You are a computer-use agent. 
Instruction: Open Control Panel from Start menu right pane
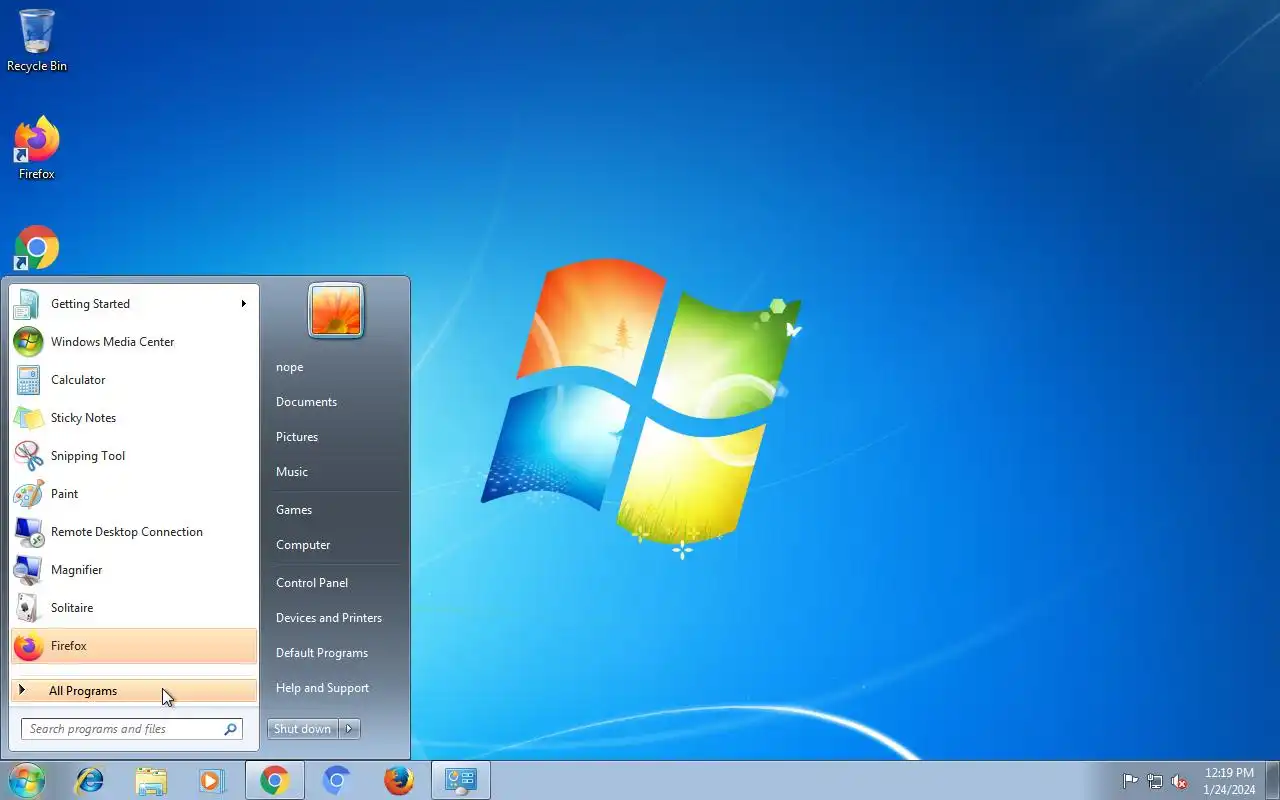click(312, 583)
